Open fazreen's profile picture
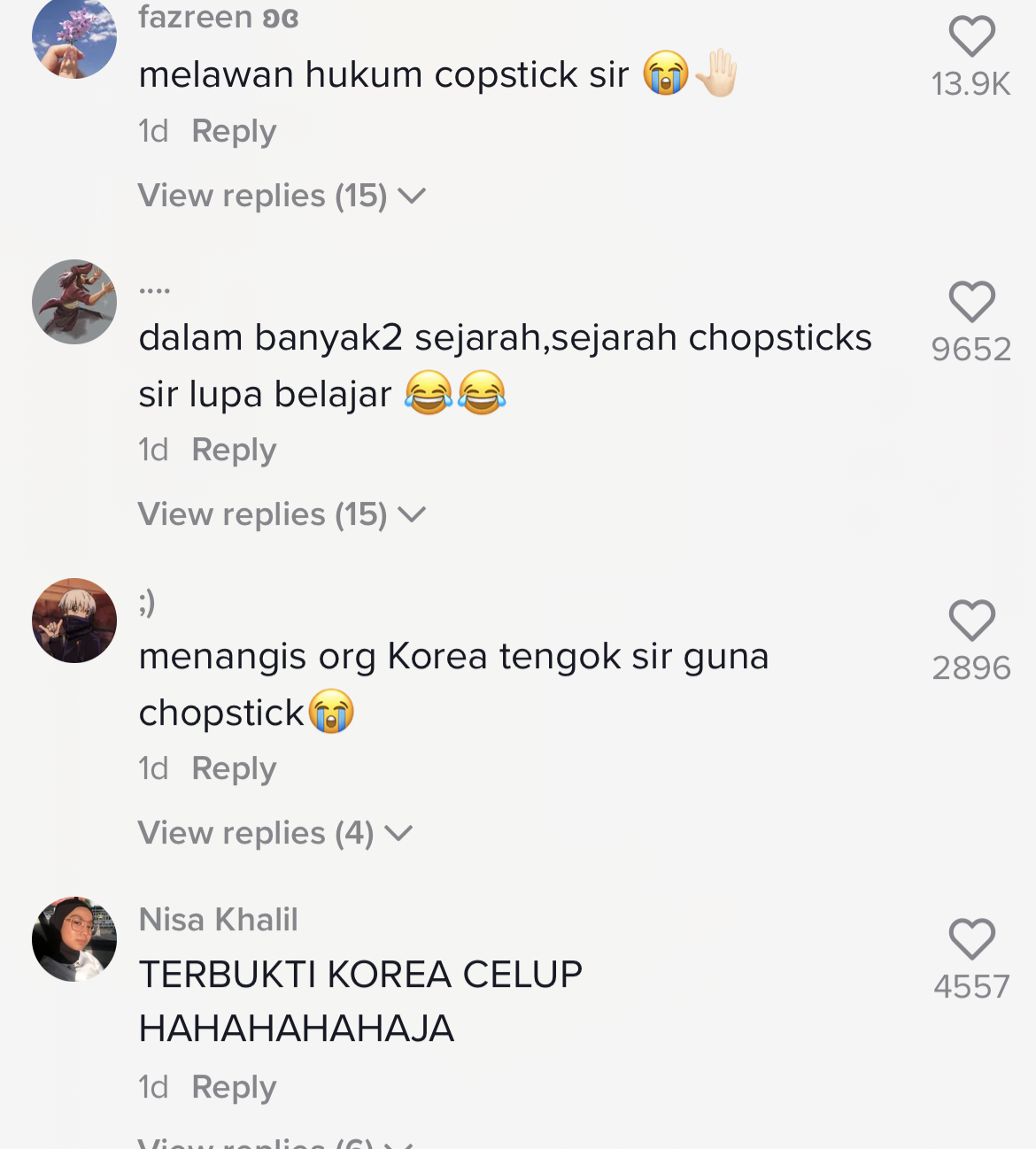The image size is (1036, 1149). [74, 36]
